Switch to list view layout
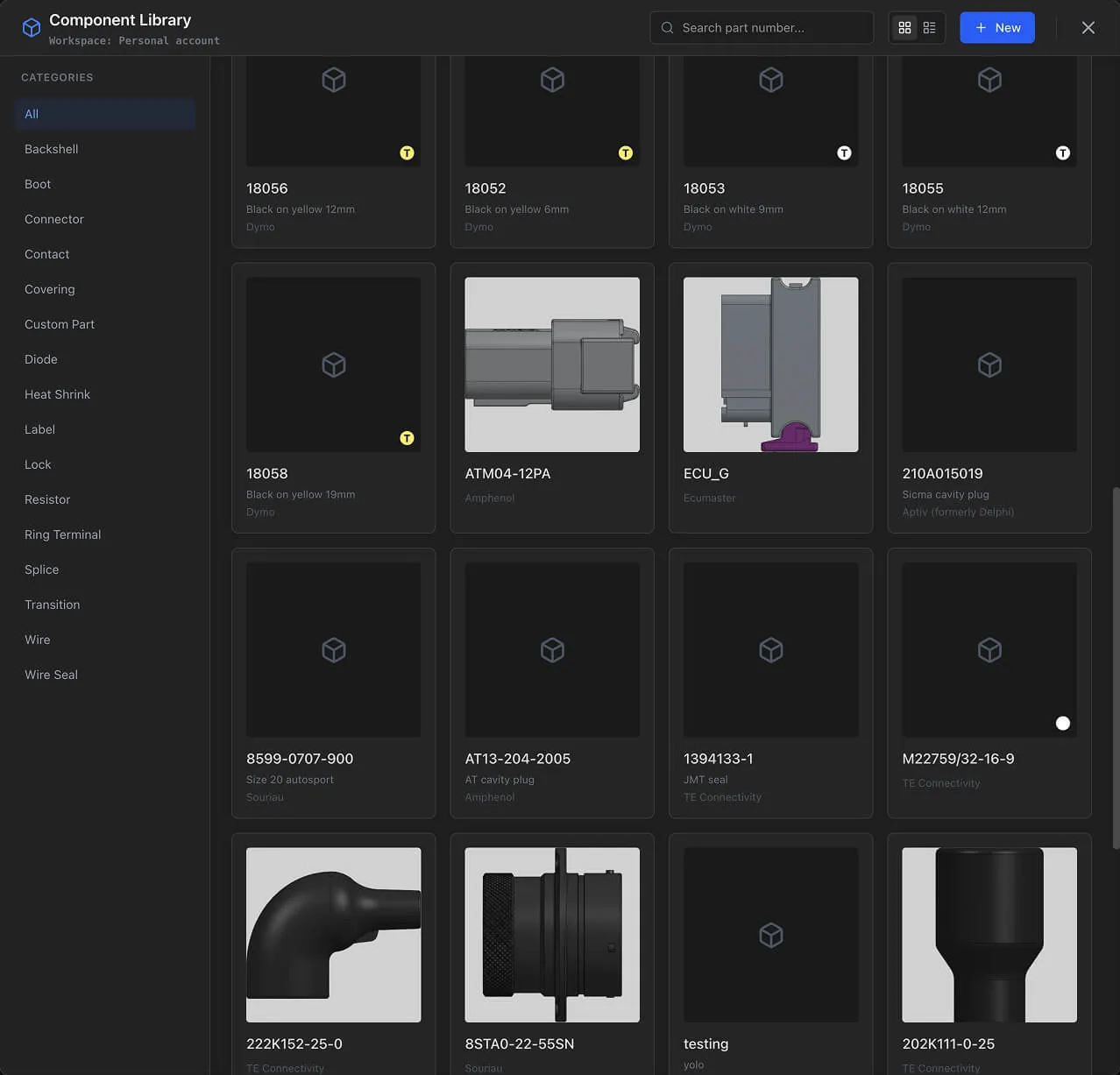 point(929,27)
